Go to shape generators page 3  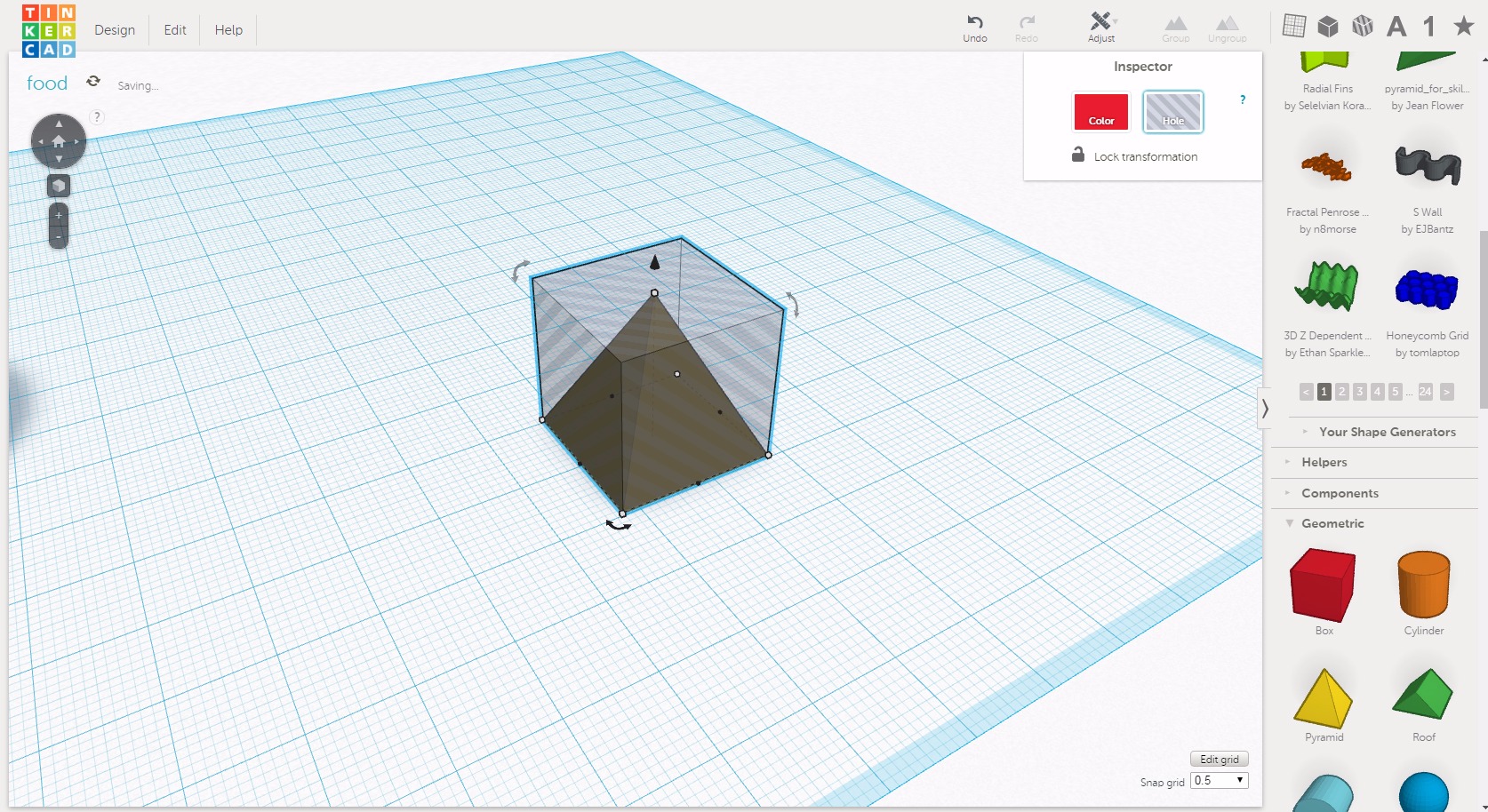click(x=1360, y=392)
